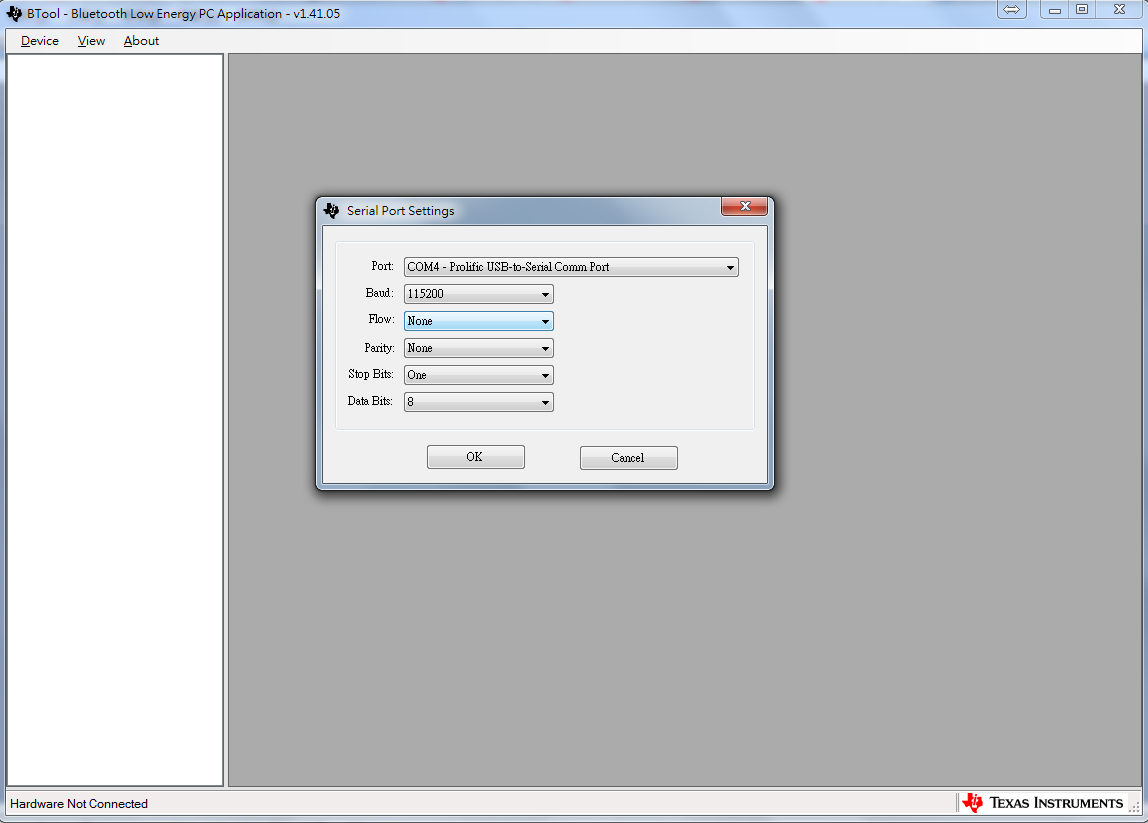Click the 'Baud:' label
The width and height of the screenshot is (1148, 823).
pos(379,293)
